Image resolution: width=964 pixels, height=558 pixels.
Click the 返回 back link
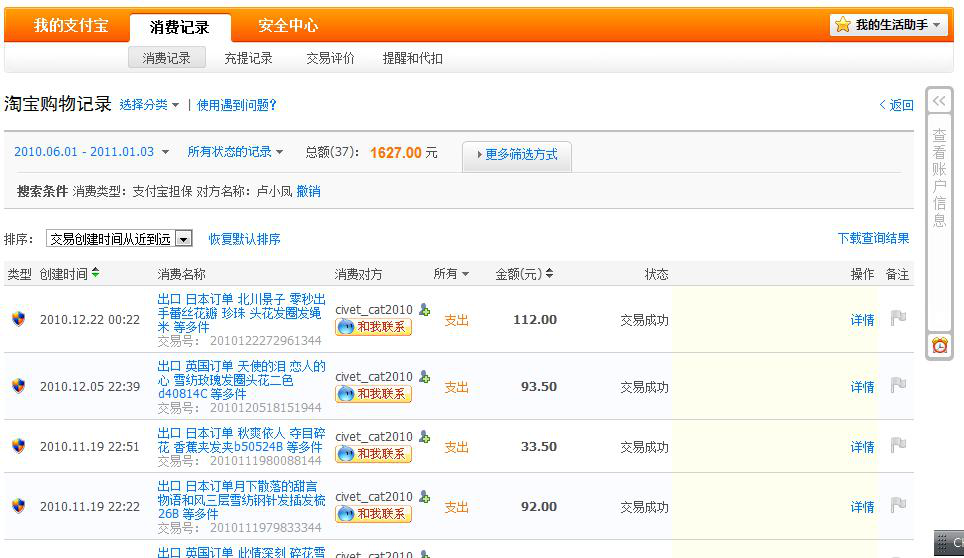tap(897, 105)
